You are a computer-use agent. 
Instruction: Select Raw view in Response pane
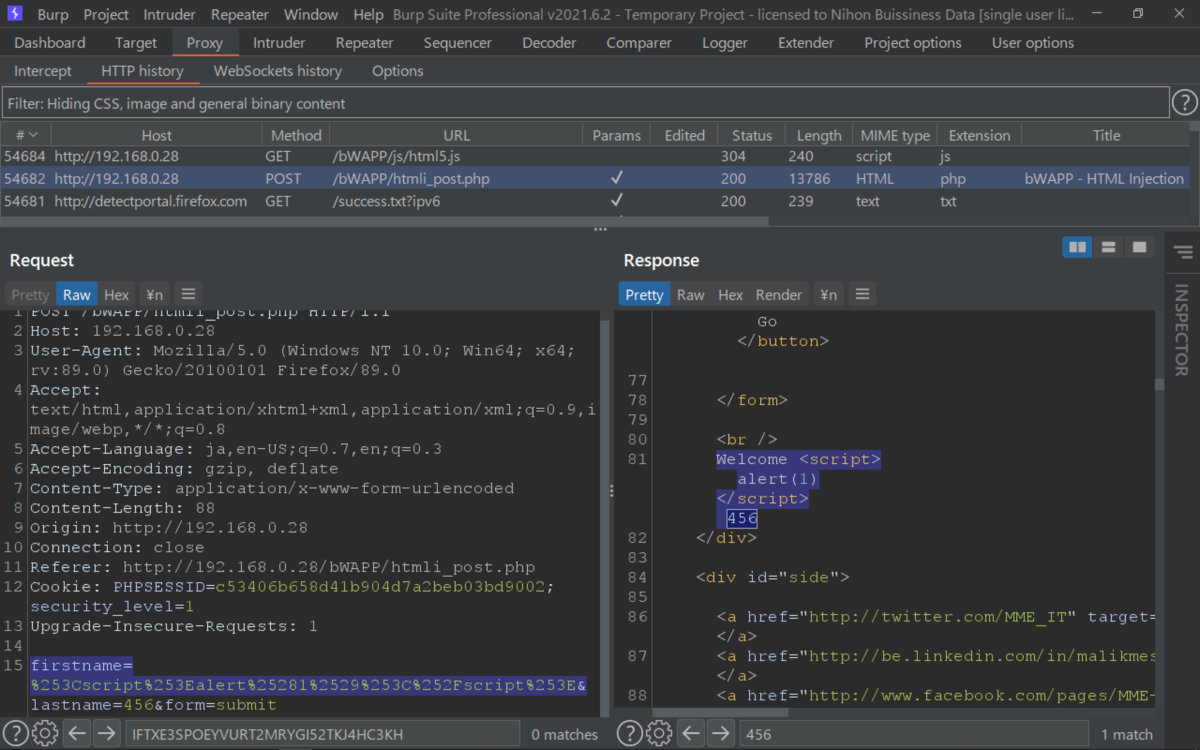tap(691, 294)
